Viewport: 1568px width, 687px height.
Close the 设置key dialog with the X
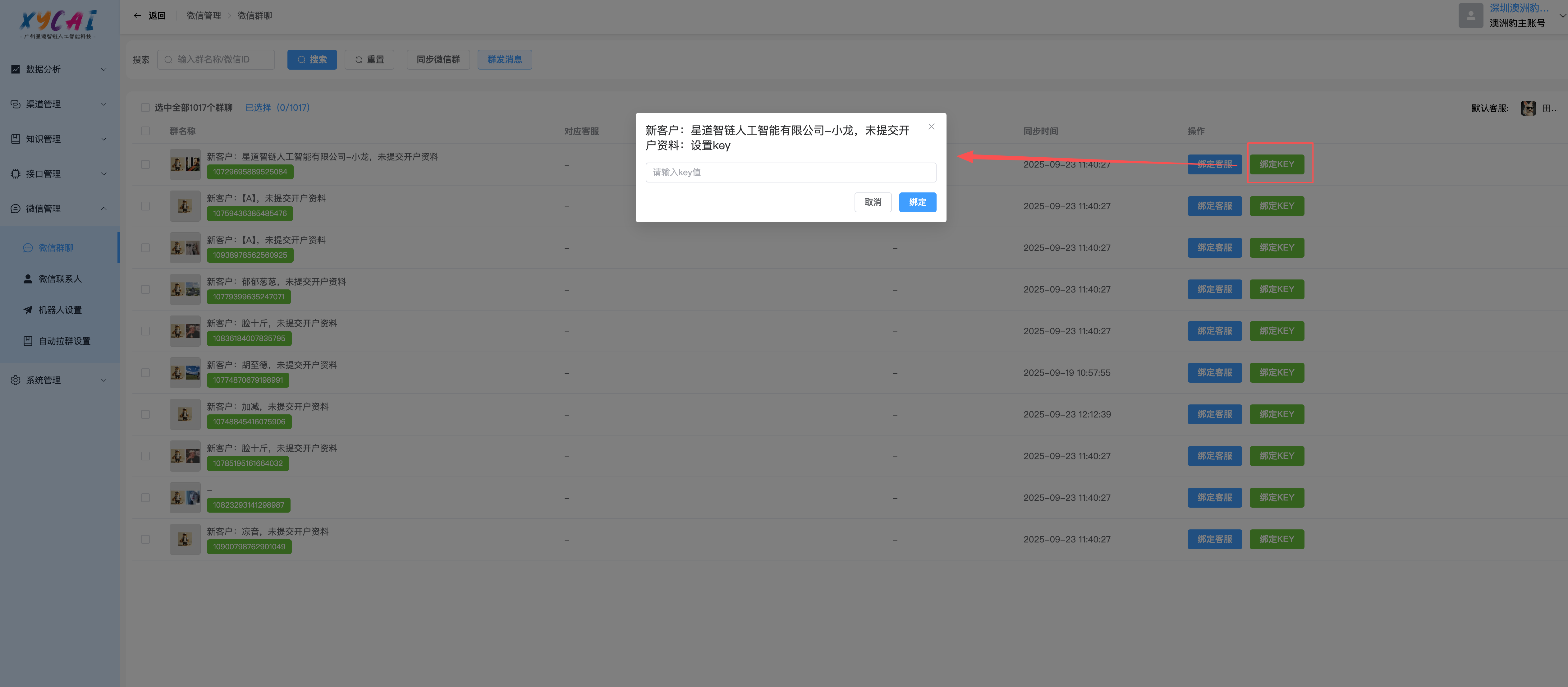point(931,127)
